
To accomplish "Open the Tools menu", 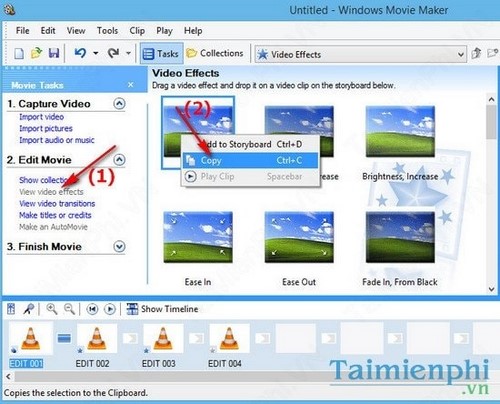I will click(x=107, y=31).
